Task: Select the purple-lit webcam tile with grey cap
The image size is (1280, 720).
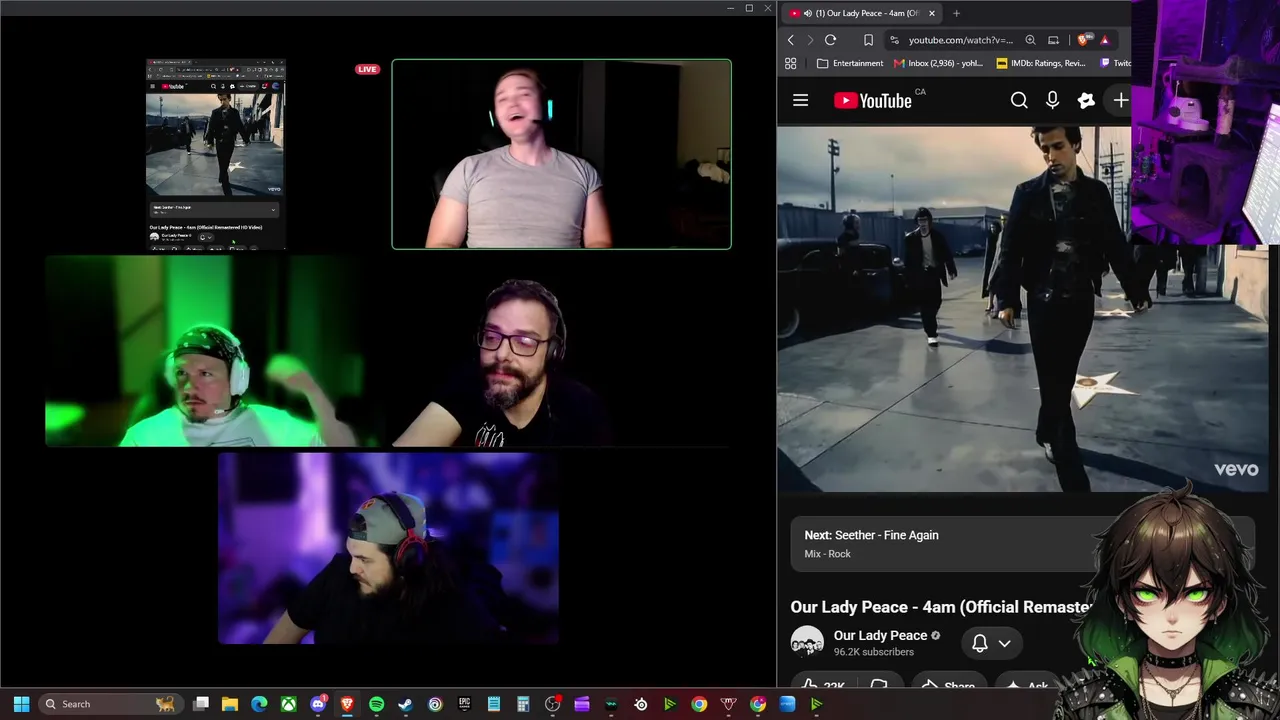Action: [388, 549]
